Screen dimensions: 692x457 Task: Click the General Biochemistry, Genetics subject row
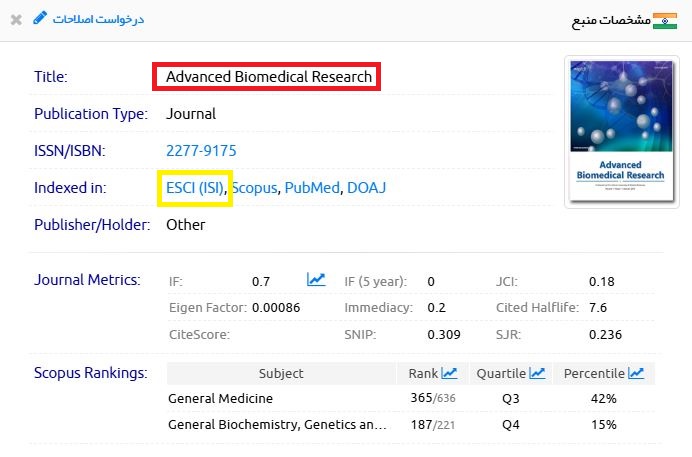(x=277, y=425)
